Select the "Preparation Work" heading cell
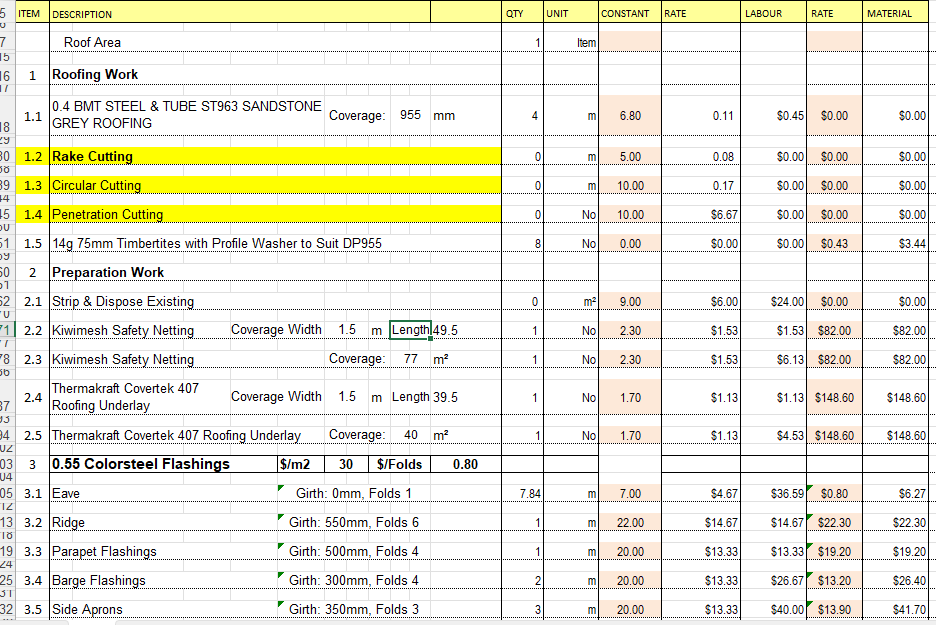The image size is (936, 625). [x=108, y=273]
